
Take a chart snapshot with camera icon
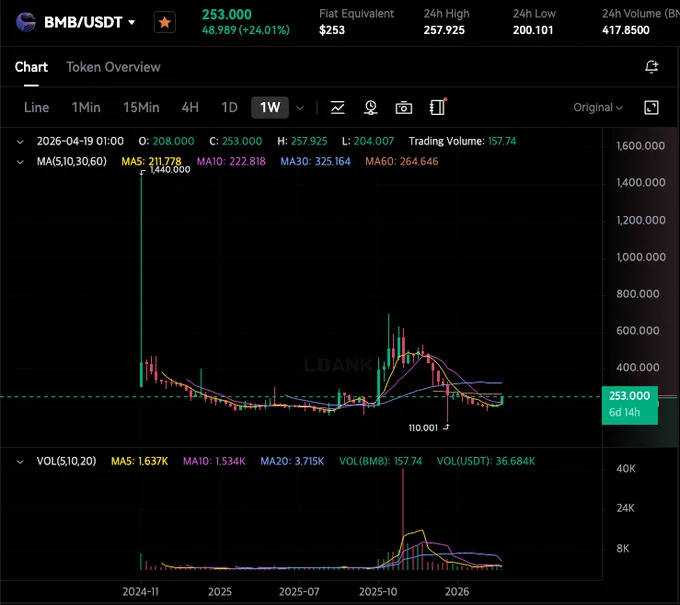coord(404,108)
